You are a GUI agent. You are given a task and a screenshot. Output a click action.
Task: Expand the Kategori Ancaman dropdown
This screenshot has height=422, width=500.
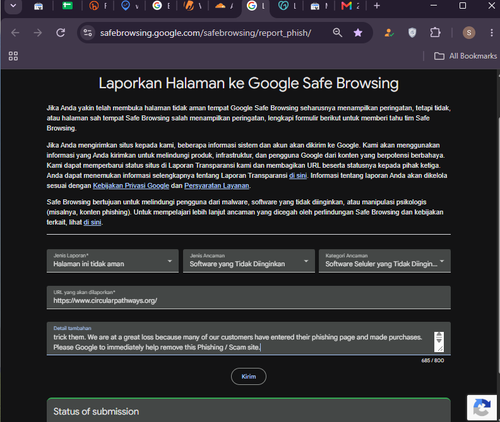click(x=385, y=261)
